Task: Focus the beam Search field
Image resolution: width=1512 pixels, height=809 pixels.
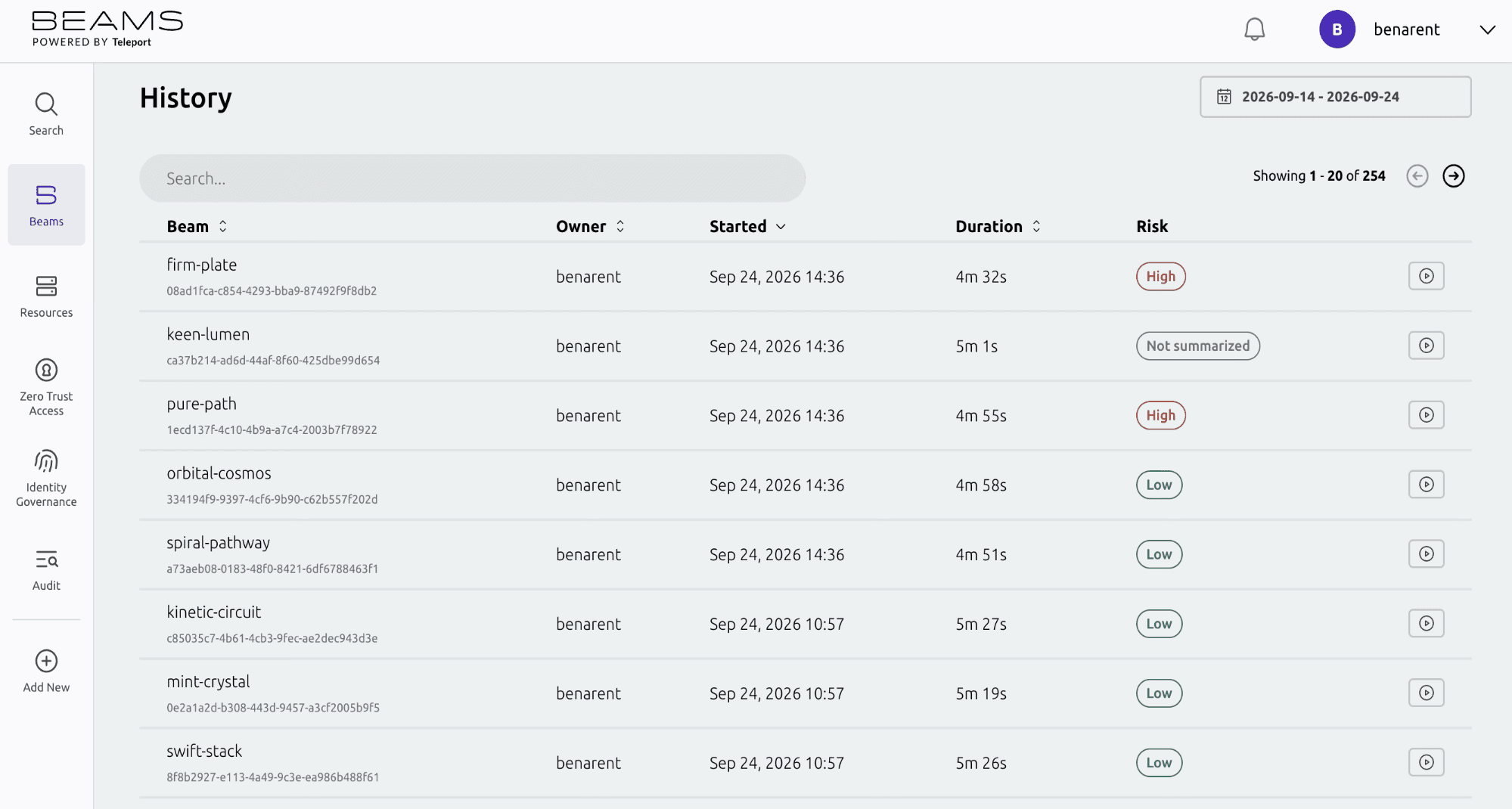Action: click(472, 178)
